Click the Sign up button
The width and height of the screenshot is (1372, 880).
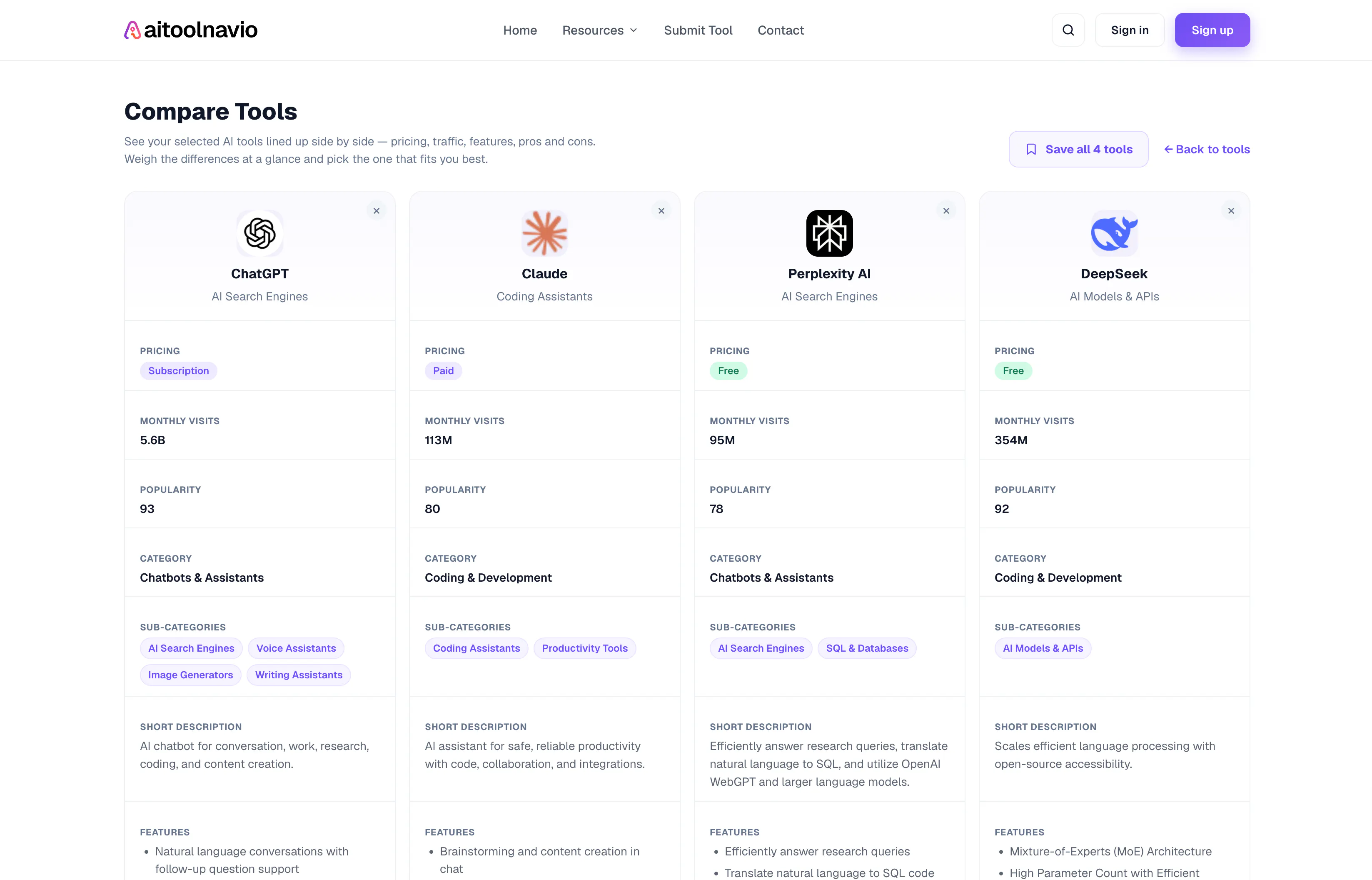tap(1212, 30)
